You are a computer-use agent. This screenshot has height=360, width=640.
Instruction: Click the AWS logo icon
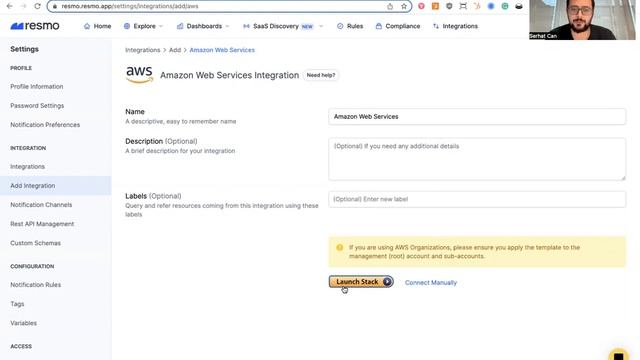(139, 74)
